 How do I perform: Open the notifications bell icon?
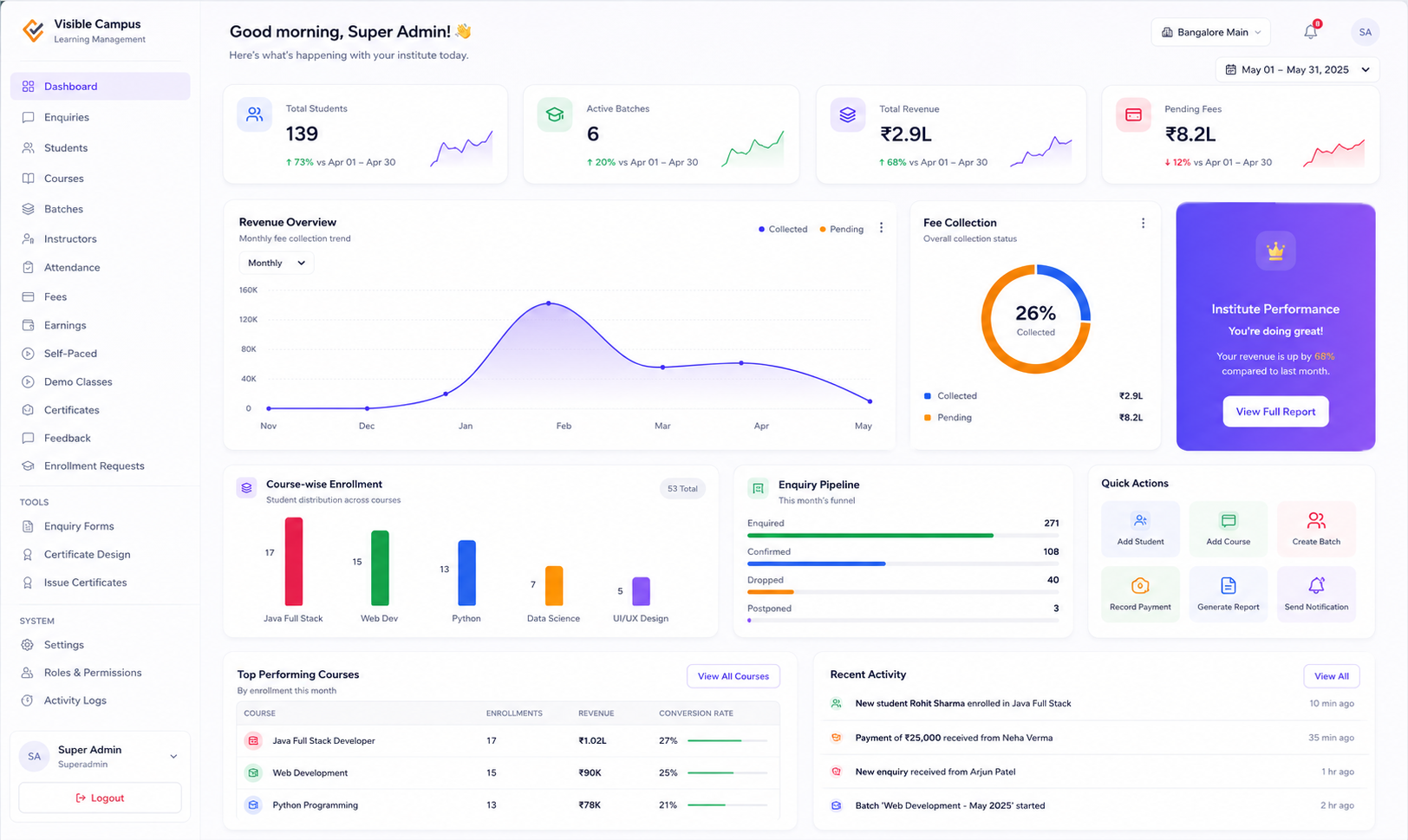[x=1311, y=32]
